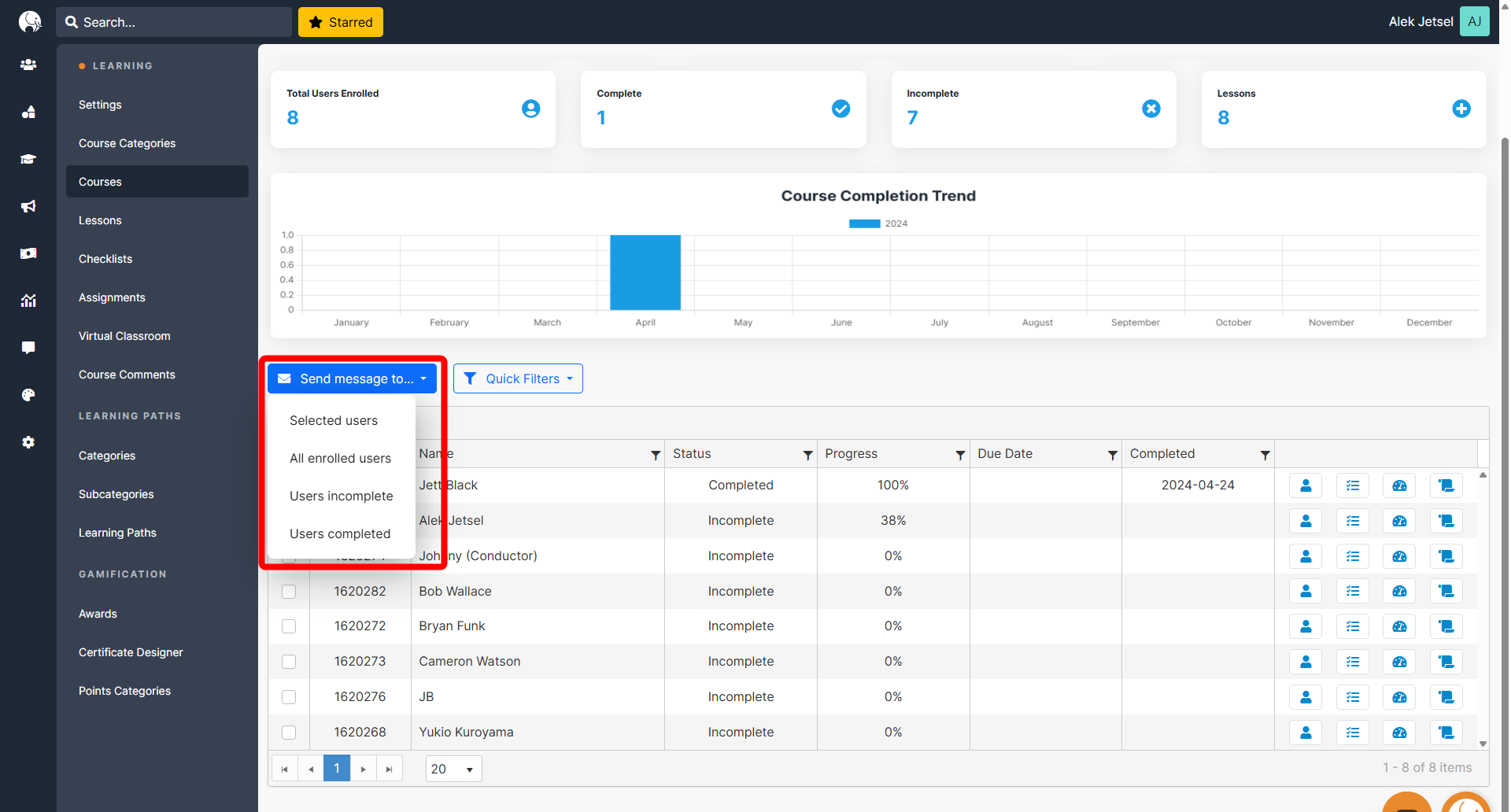Select All enrolled users menu option

(x=340, y=458)
